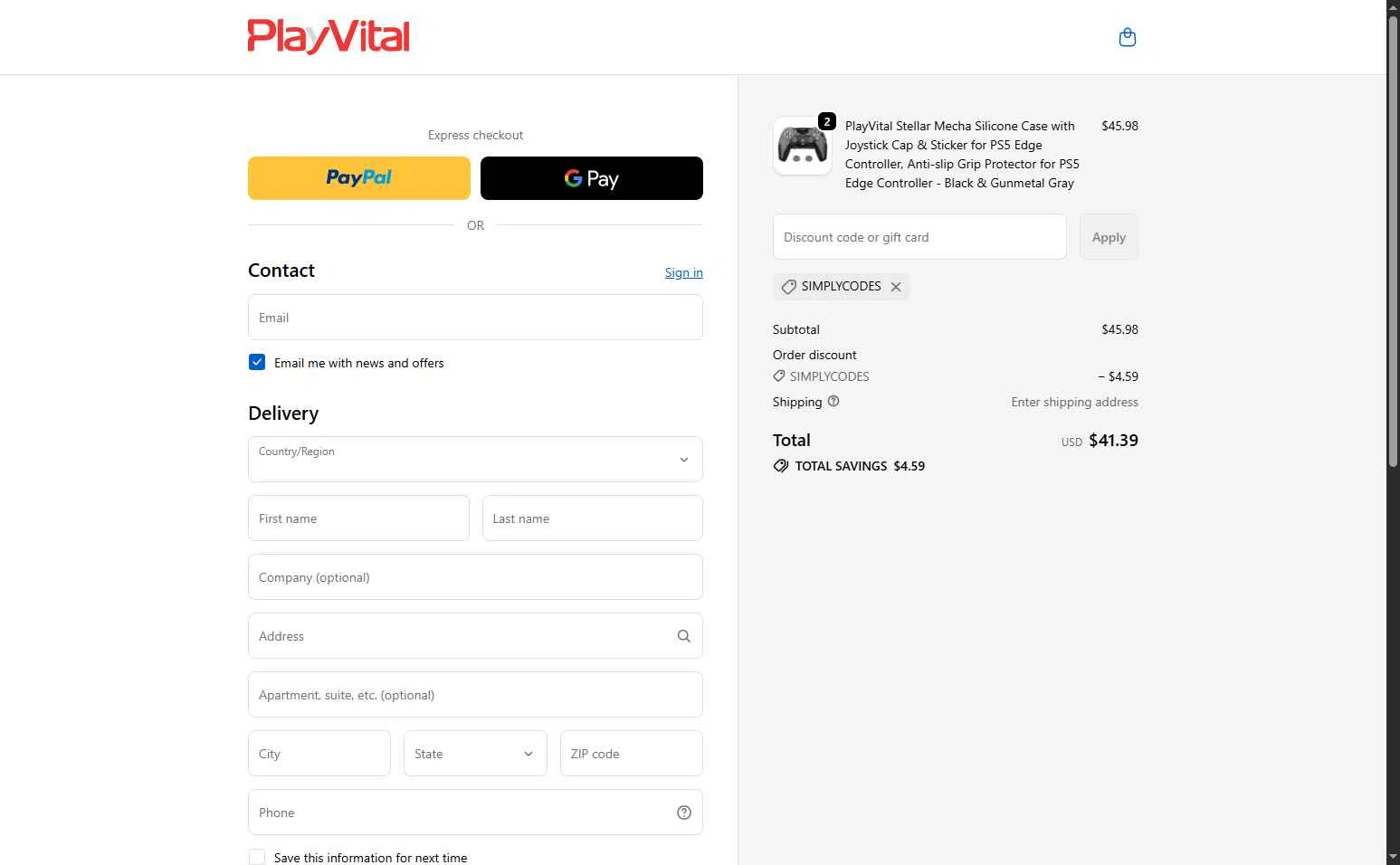
Task: Click the quantity badge showing 2
Action: pos(827,121)
